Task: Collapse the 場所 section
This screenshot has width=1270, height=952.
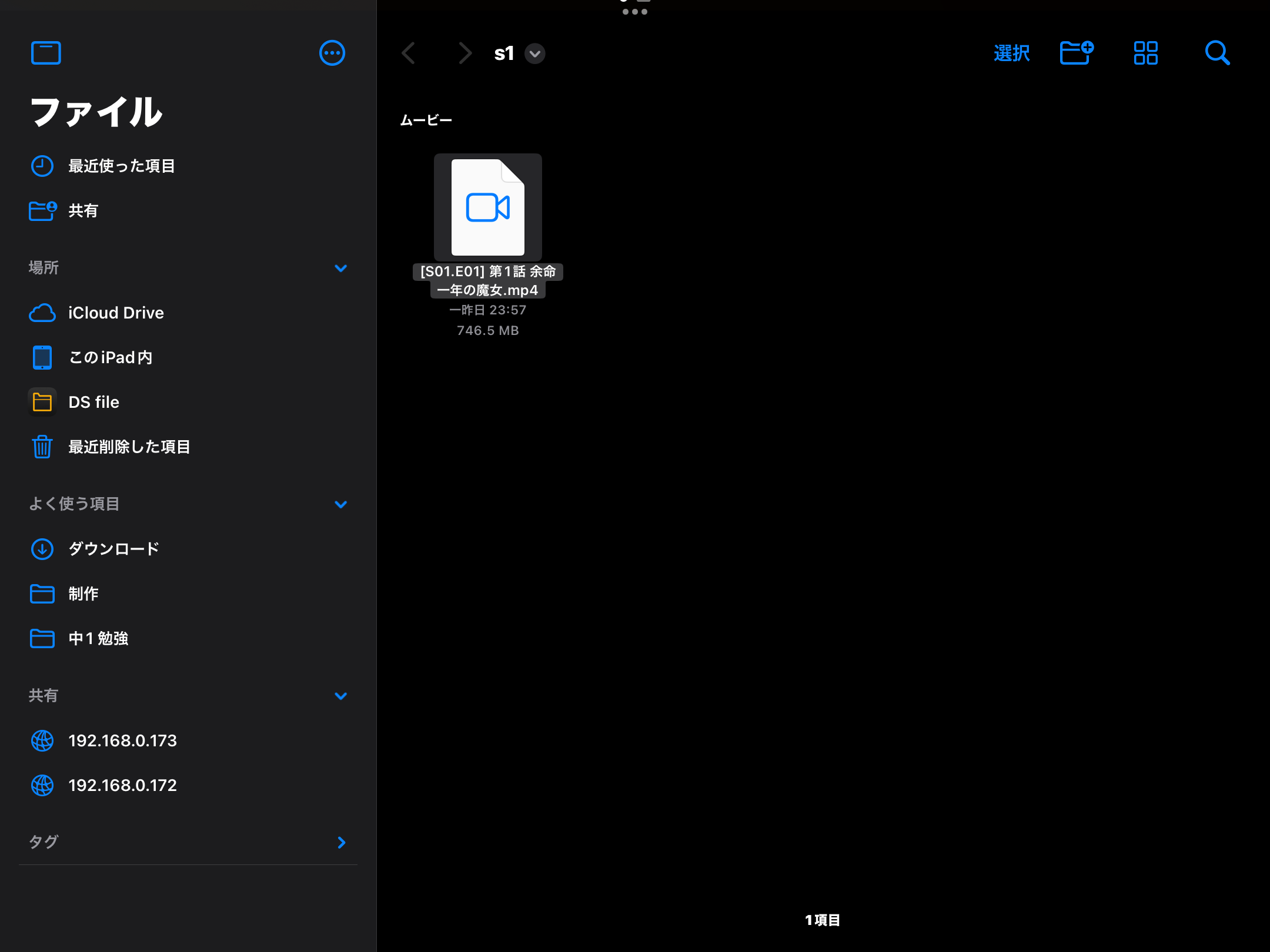Action: click(340, 268)
